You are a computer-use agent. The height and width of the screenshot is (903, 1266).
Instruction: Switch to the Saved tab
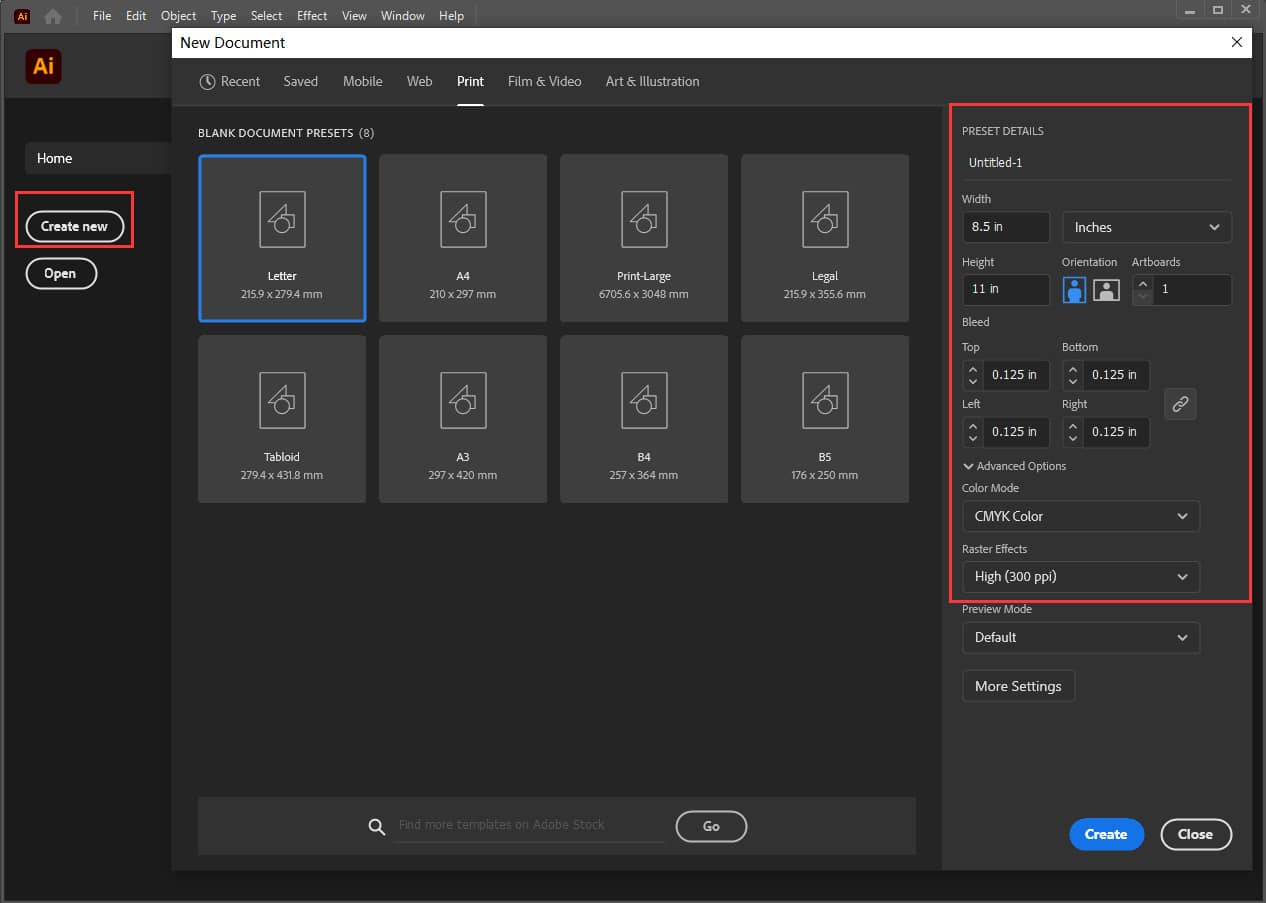pyautogui.click(x=300, y=82)
